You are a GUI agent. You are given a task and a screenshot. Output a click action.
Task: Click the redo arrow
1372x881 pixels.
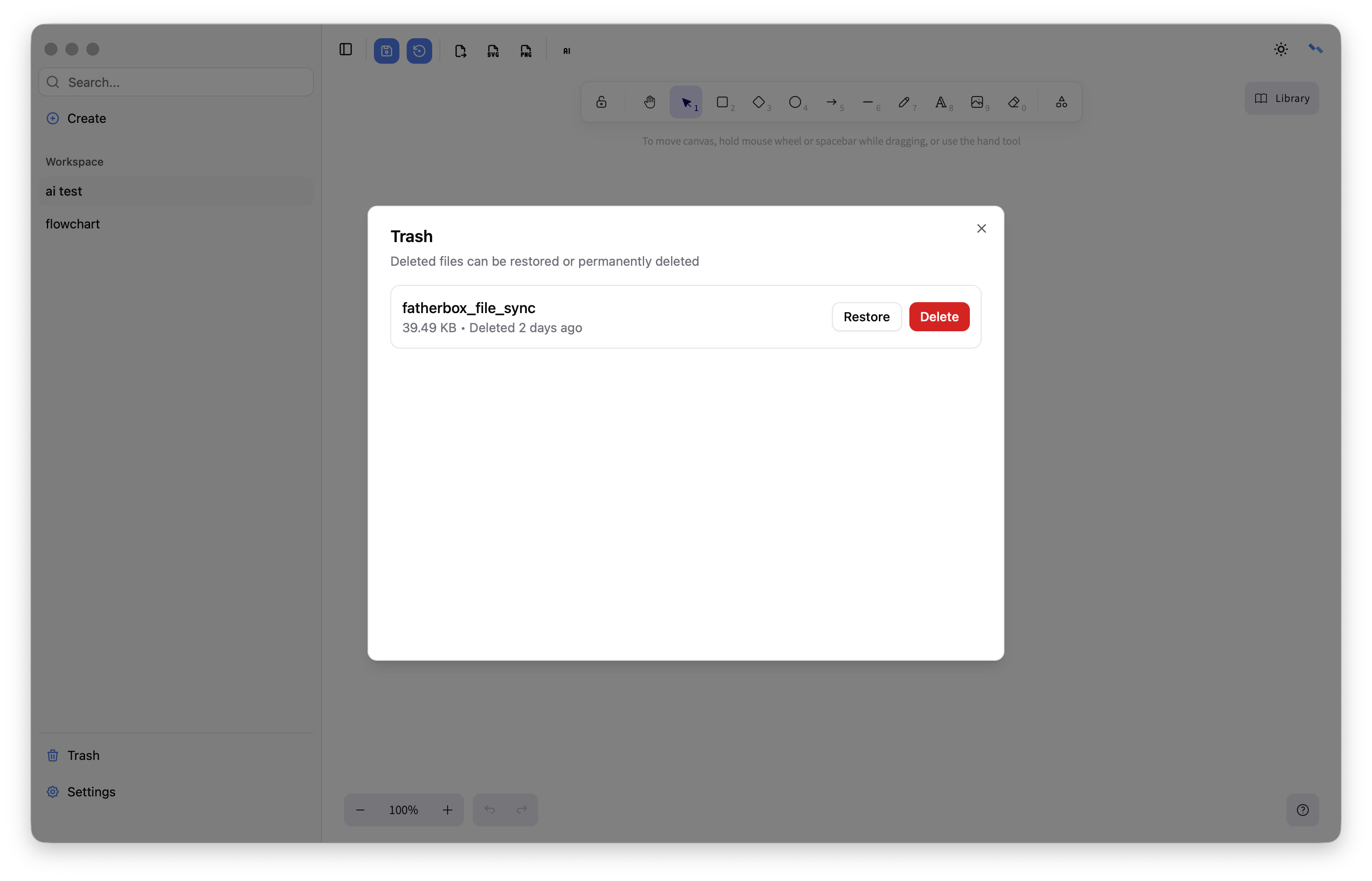pyautogui.click(x=522, y=810)
